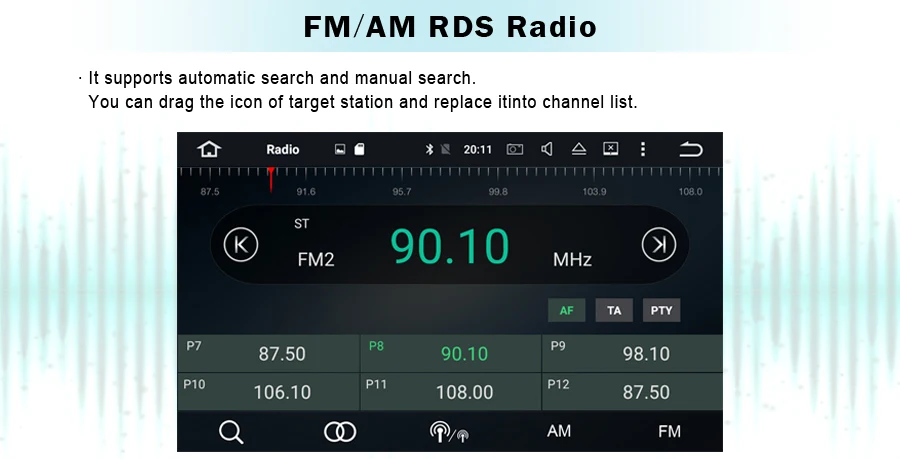Click 108.0 on the frequency scale
This screenshot has height=459, width=900.
[x=690, y=192]
